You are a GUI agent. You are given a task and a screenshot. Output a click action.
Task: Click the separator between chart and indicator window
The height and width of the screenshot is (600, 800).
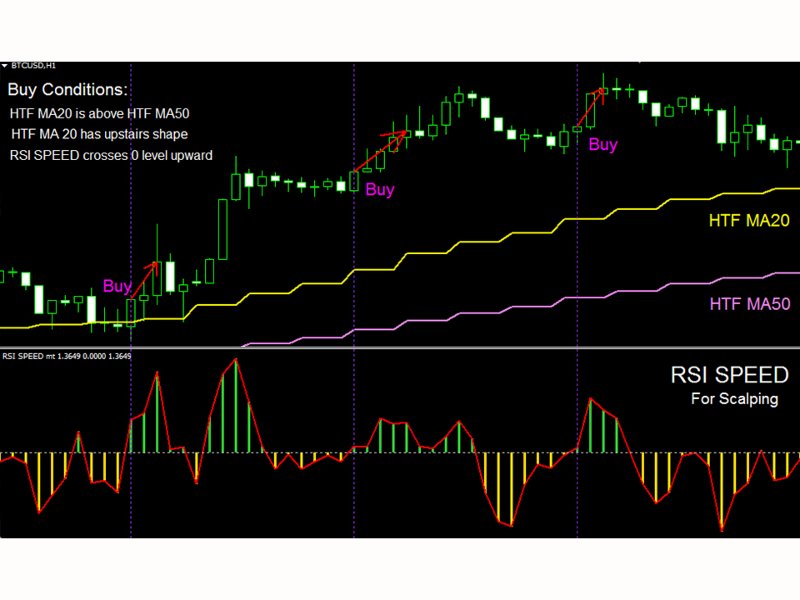400,348
